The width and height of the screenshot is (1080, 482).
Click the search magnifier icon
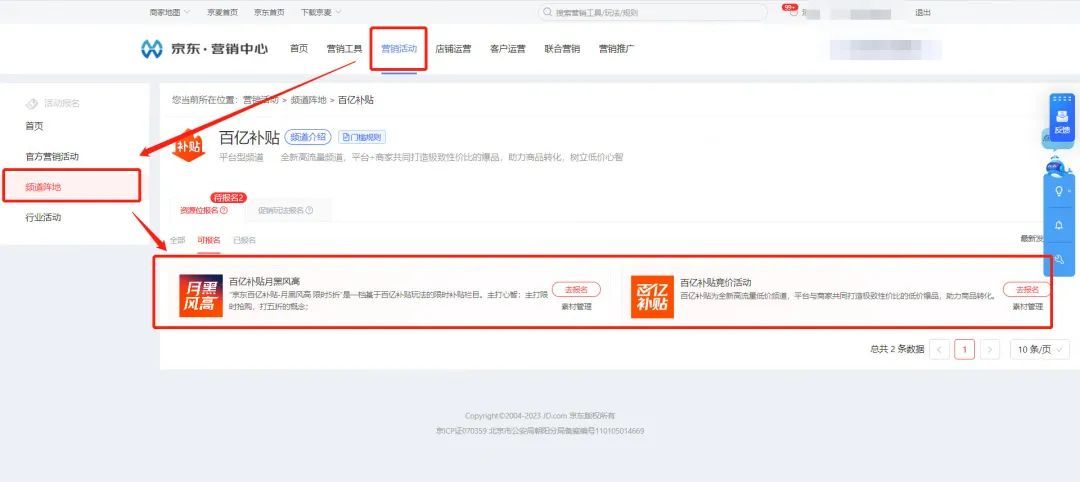pos(548,12)
